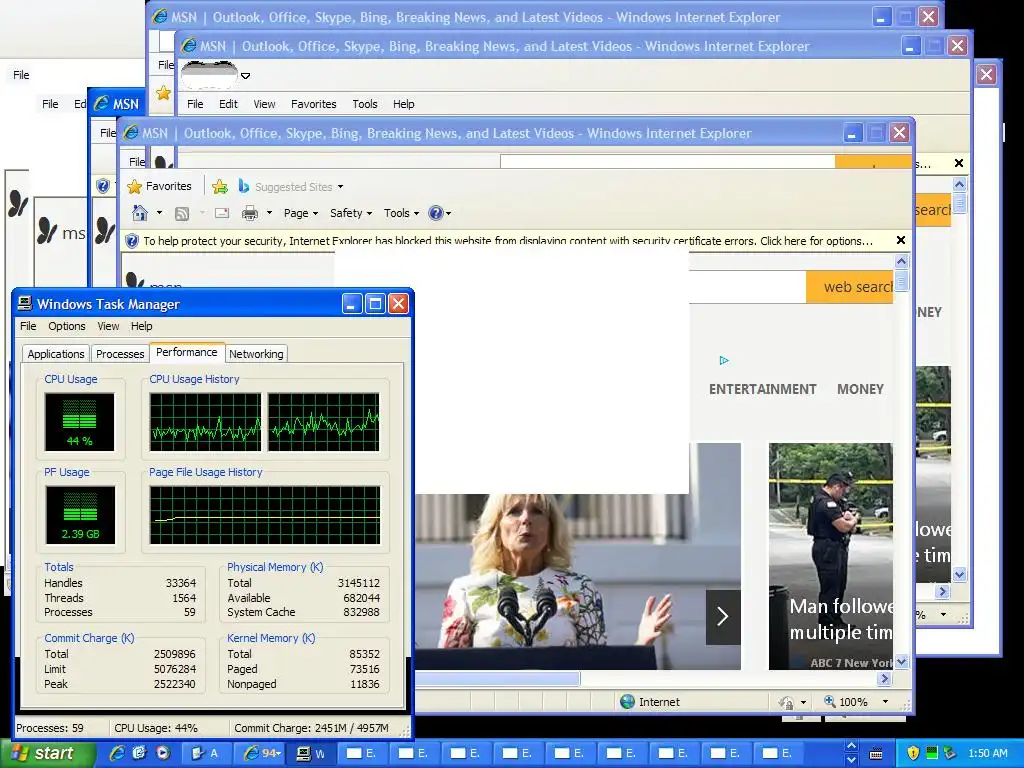Click the RSS feeds icon in IE command bar
Screen dimensions: 1024x768
182,214
